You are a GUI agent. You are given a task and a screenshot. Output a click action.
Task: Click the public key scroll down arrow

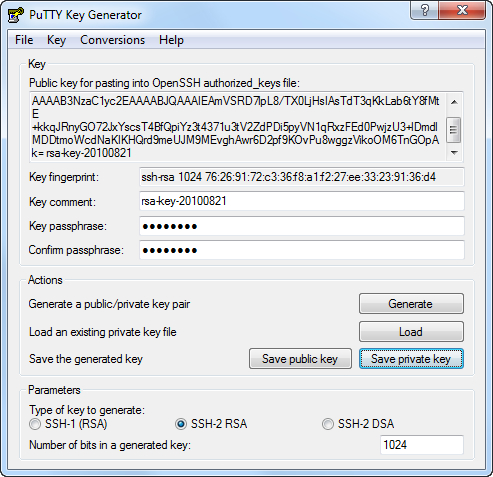click(454, 152)
